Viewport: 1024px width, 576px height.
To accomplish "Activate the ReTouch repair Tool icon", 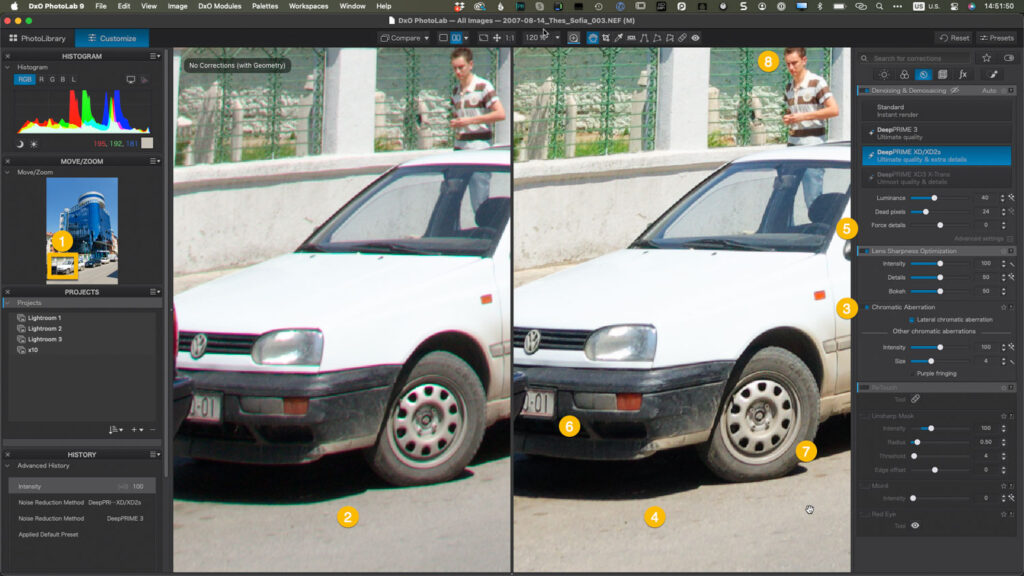I will tap(916, 398).
